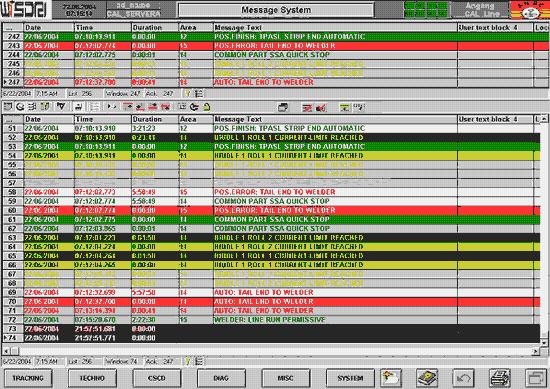Click the Window: 247 status bar field
Screen dimensions: 550x389
click(x=123, y=94)
